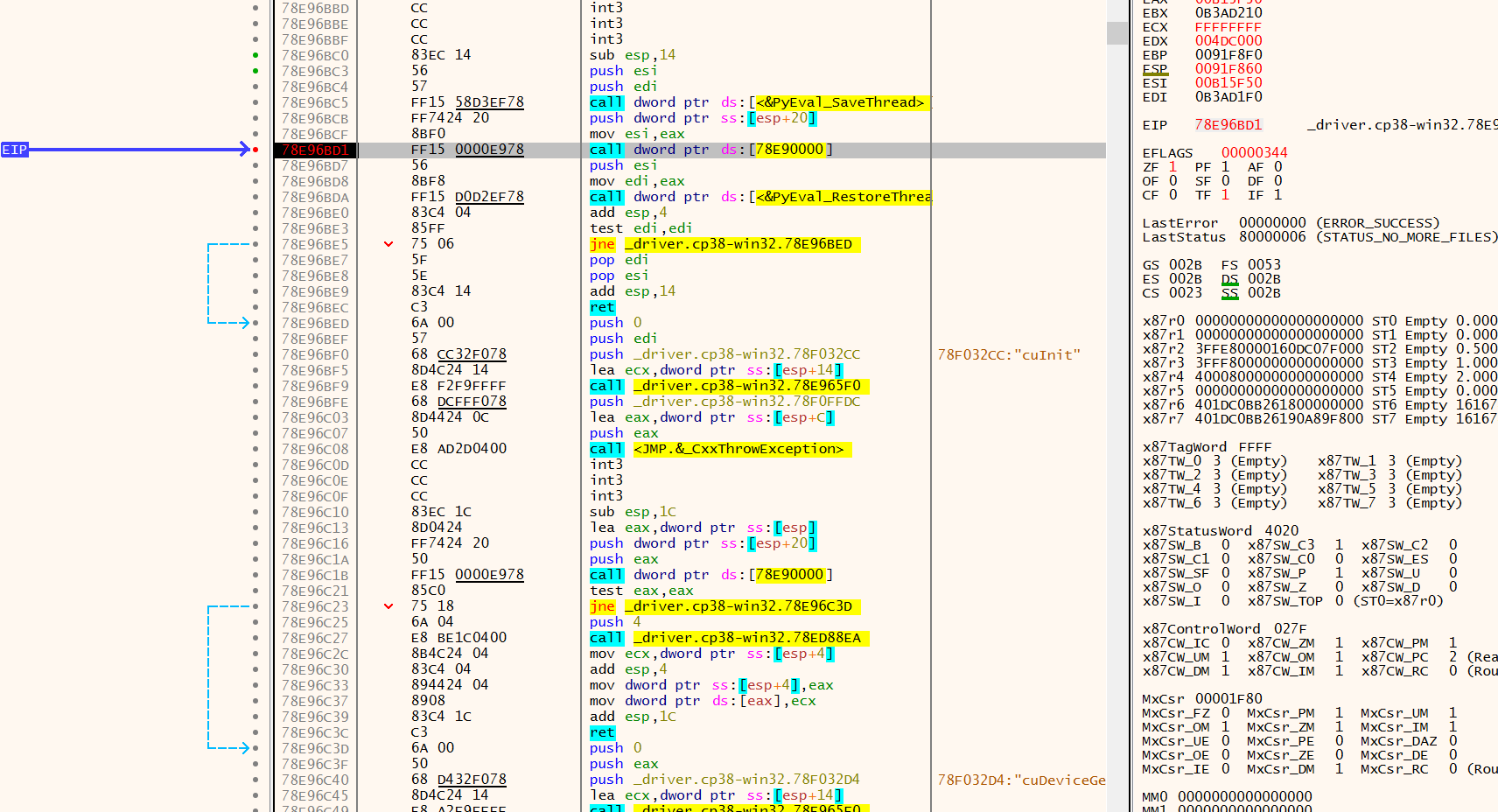
Task: Select the ZF flag value
Action: point(1172,167)
